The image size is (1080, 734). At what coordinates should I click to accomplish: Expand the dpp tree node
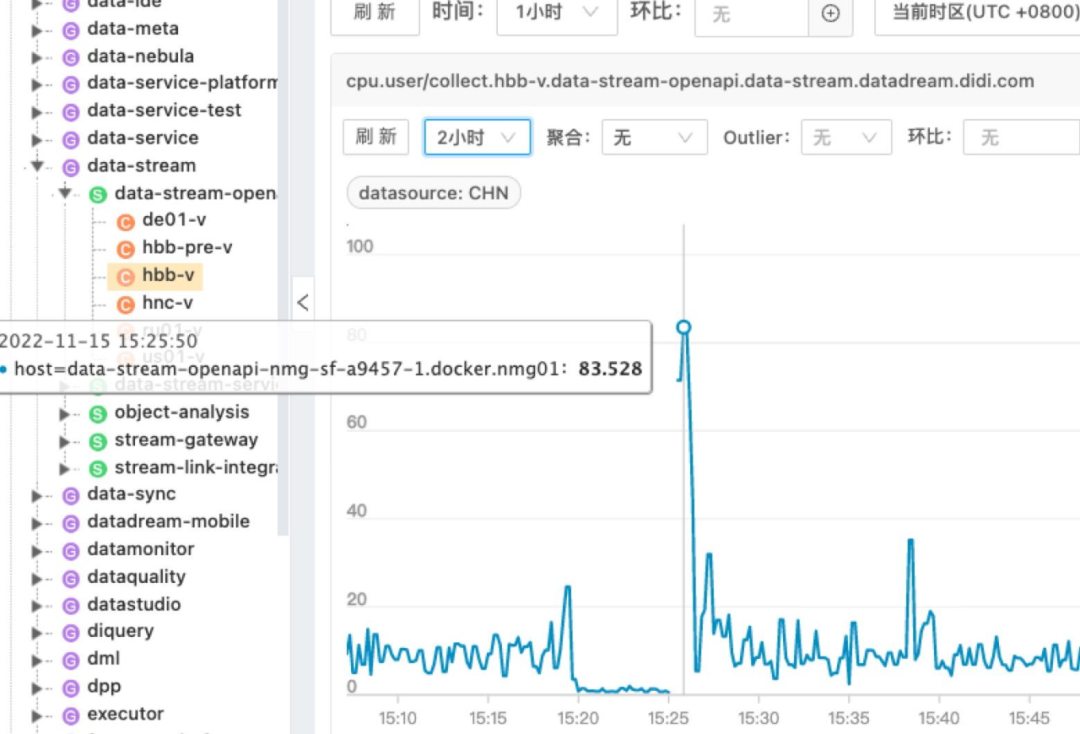[37, 688]
